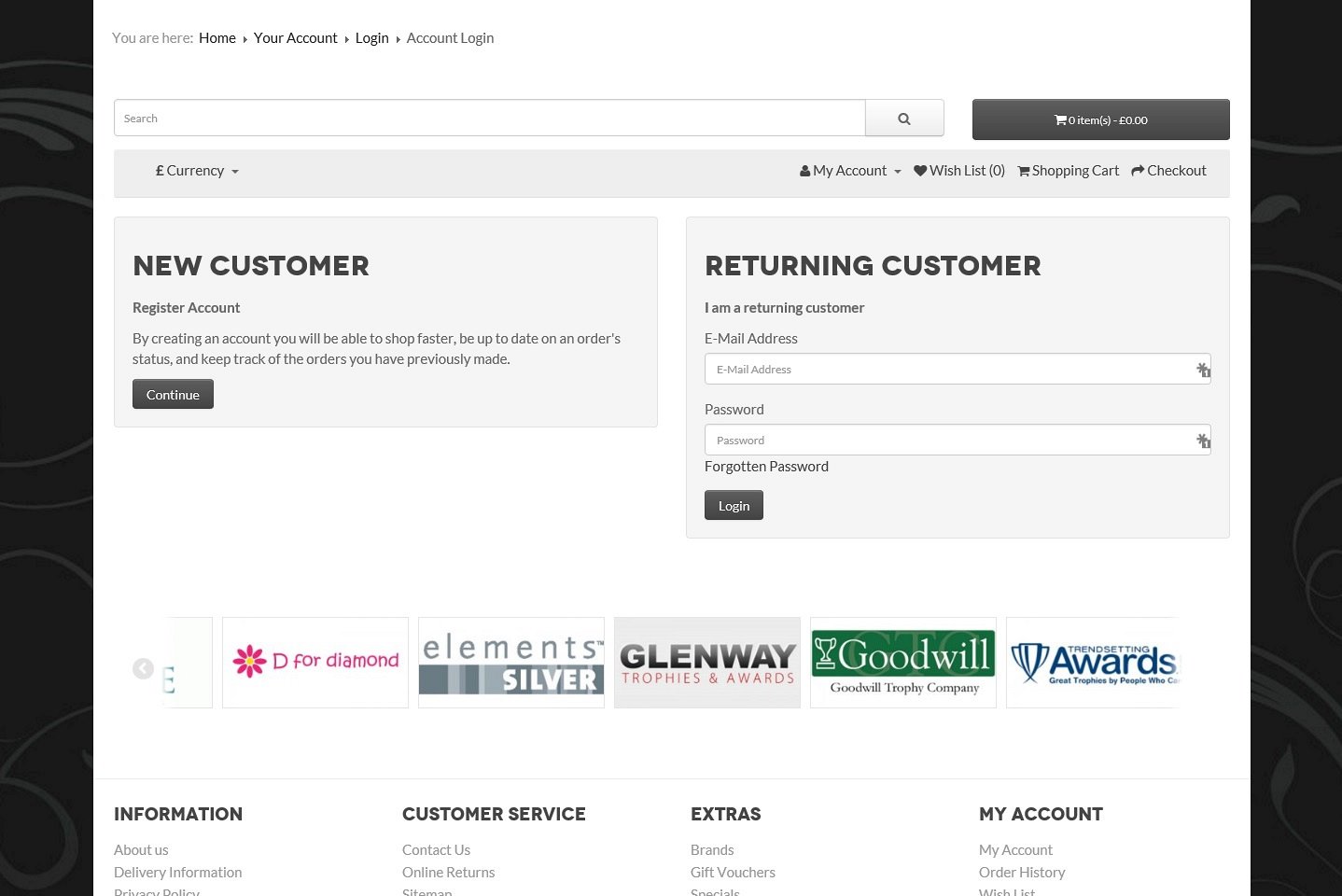This screenshot has height=896, width=1342.
Task: Open the cart showing 0 item(s) - £0.00
Action: [x=1100, y=119]
